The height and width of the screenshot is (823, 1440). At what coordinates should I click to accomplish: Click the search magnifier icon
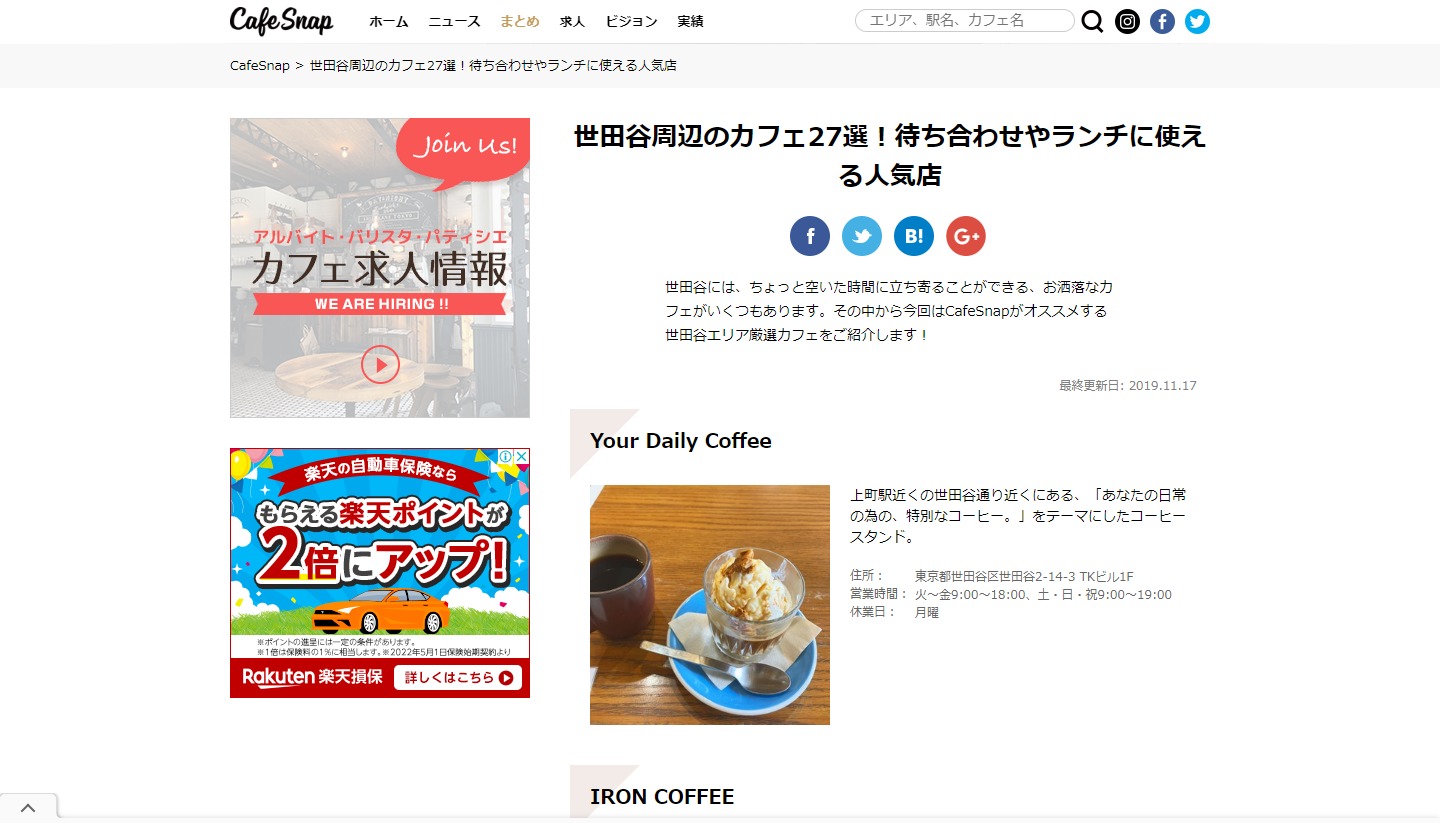coord(1093,21)
